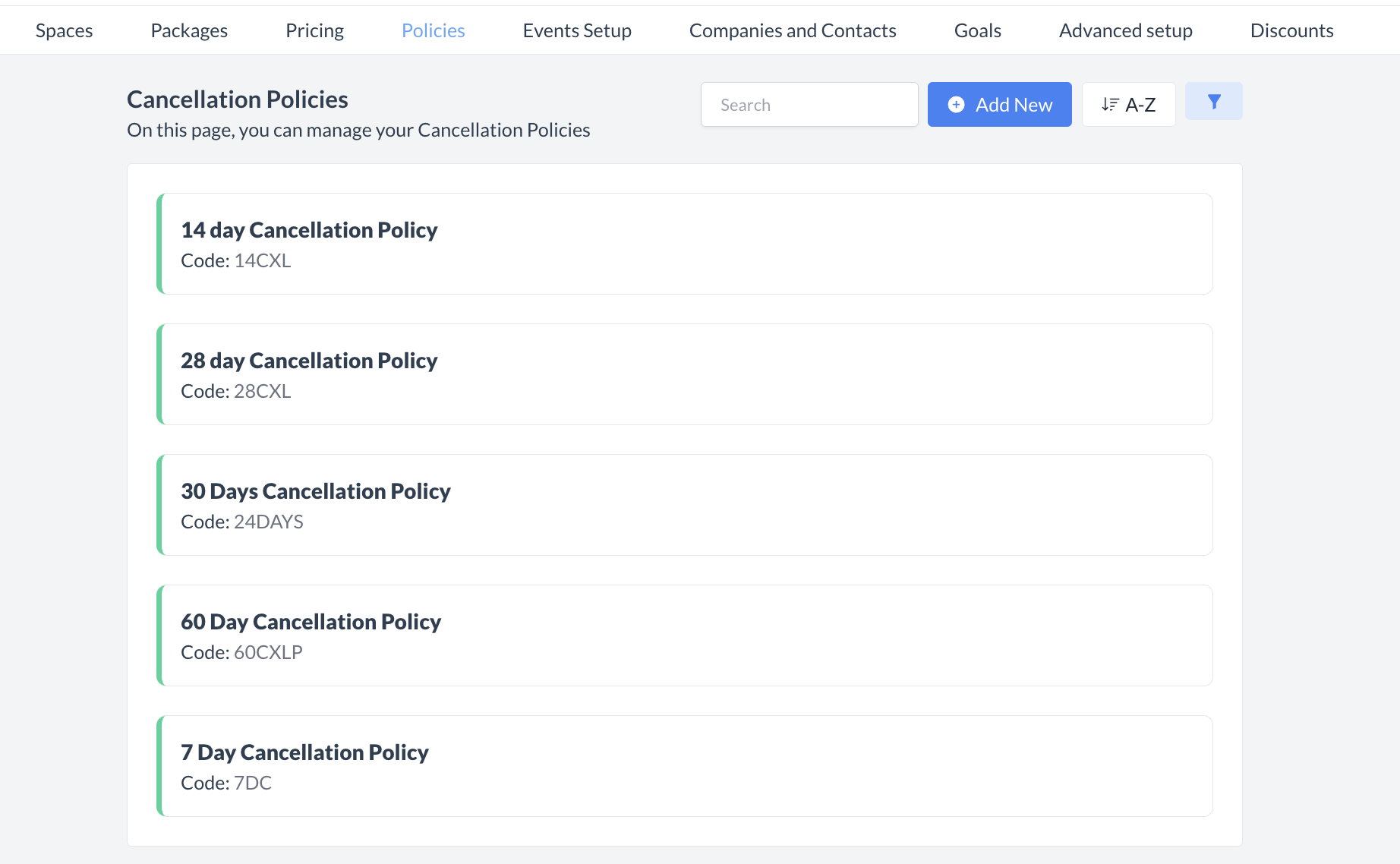Image resolution: width=1400 pixels, height=864 pixels.
Task: Open the 30 Days Cancellation Policy
Action: point(684,505)
